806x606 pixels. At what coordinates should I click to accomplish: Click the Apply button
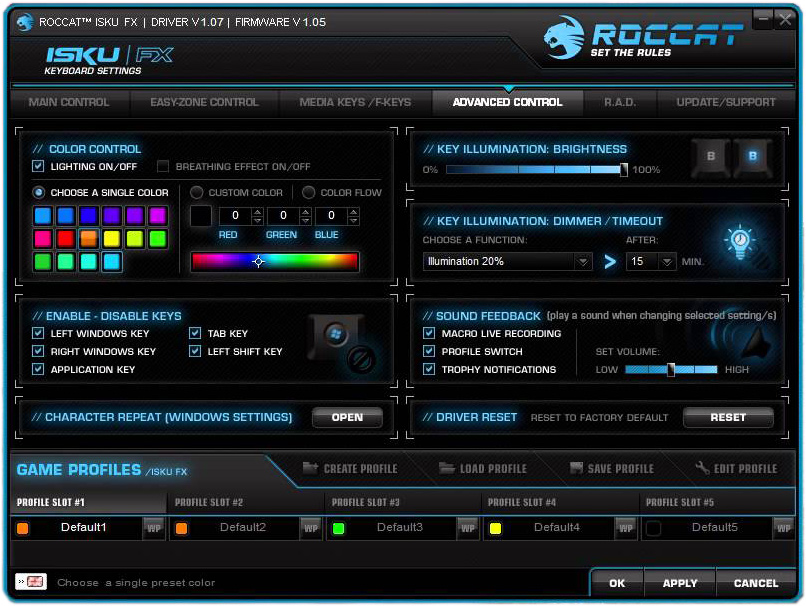point(680,583)
